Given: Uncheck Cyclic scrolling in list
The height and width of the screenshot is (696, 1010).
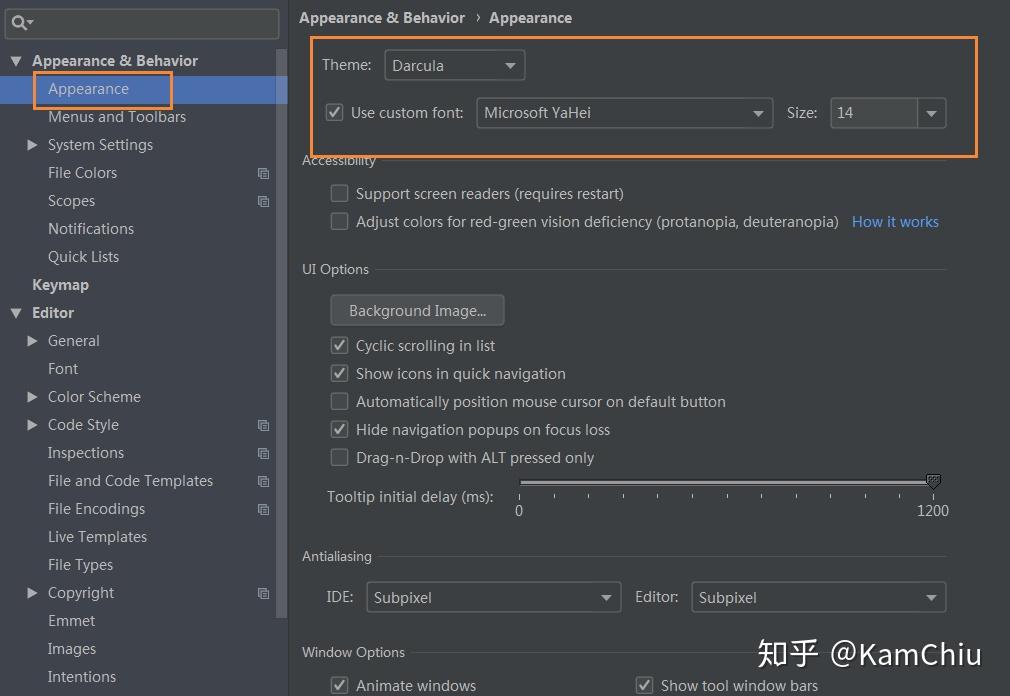Looking at the screenshot, I should click(x=339, y=345).
